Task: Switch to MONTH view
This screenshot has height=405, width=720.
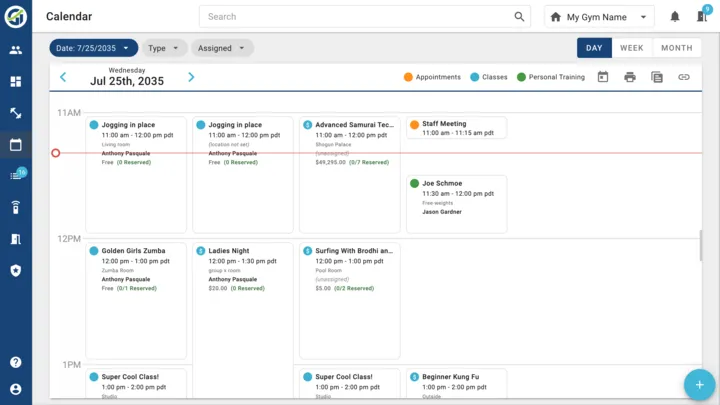Action: (x=676, y=48)
